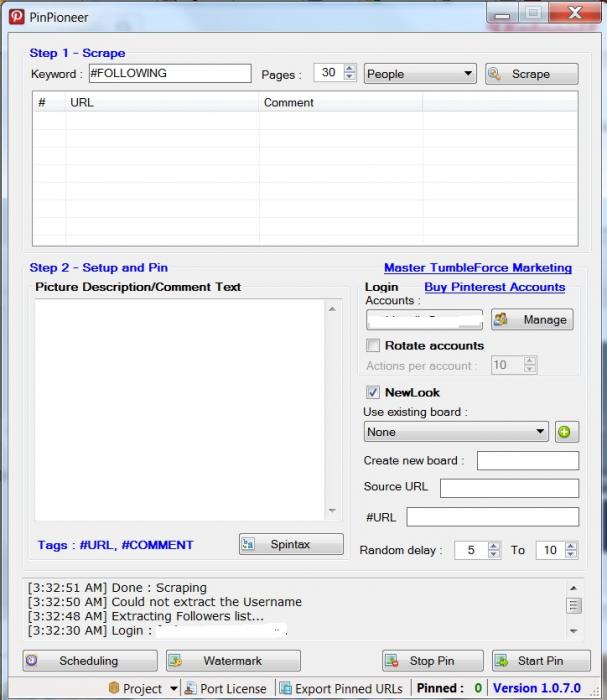This screenshot has width=607, height=700.
Task: Click the Step 1 - Scrape heading
Action: [77, 53]
